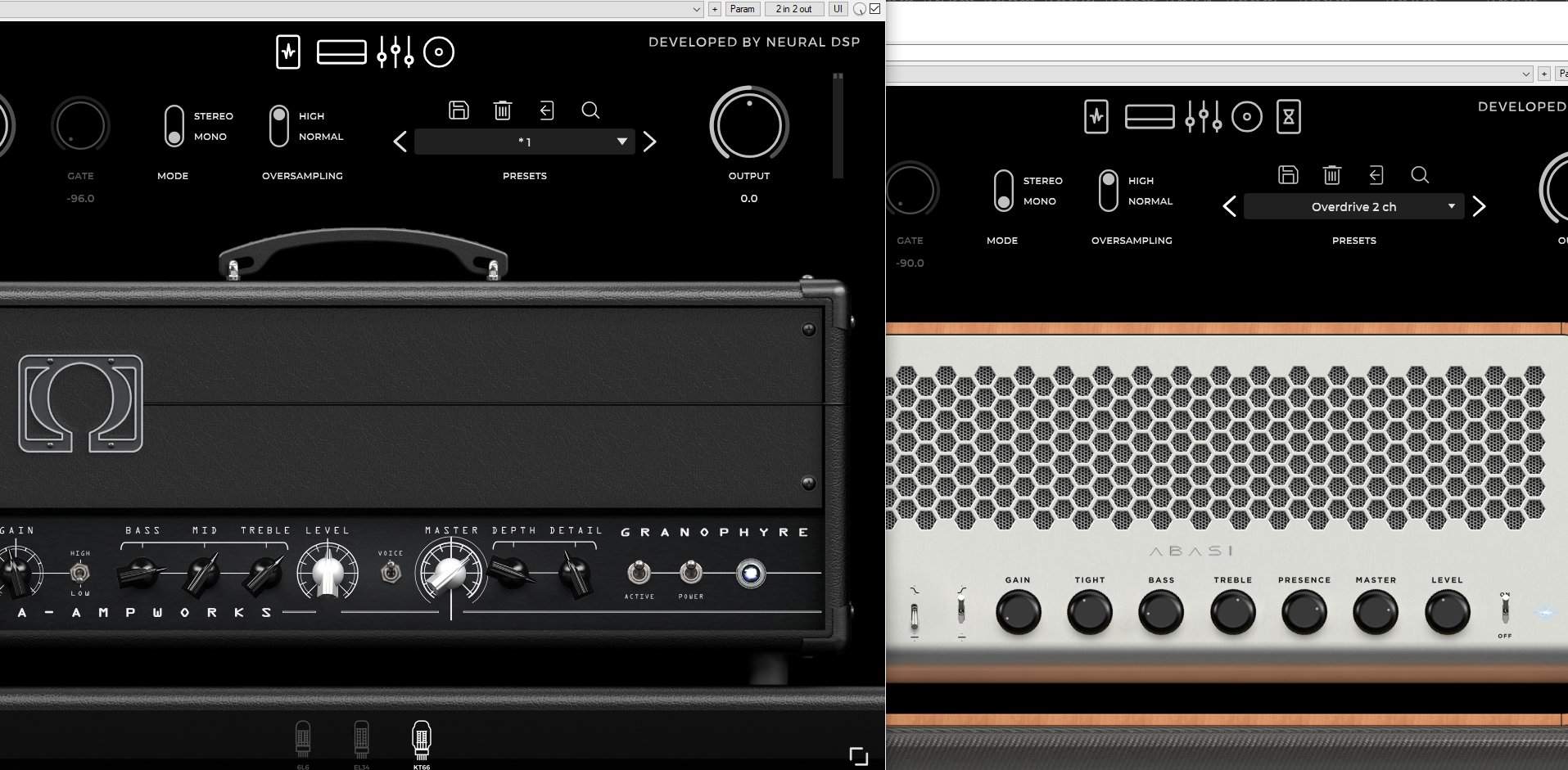Search presets in Granophyre window
The width and height of the screenshot is (1568, 770).
pos(590,110)
